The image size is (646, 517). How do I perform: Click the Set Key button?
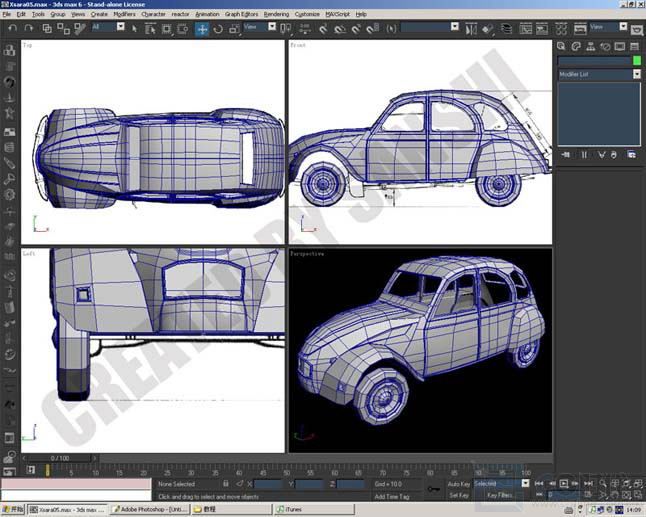(x=459, y=495)
